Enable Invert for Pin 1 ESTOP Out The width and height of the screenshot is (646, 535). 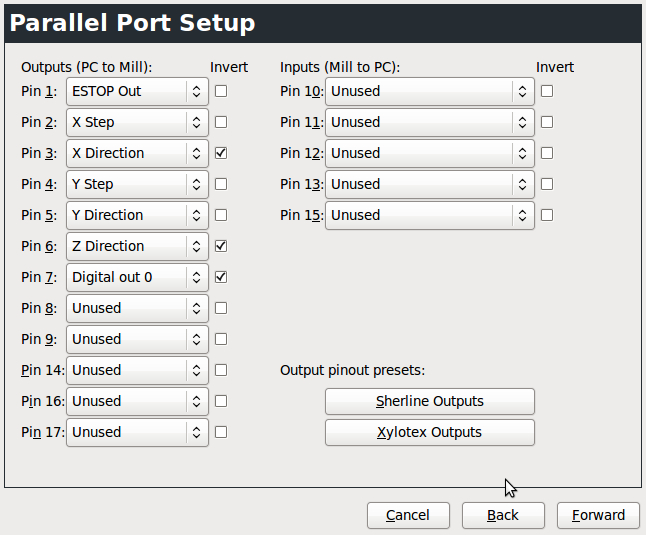coord(221,91)
